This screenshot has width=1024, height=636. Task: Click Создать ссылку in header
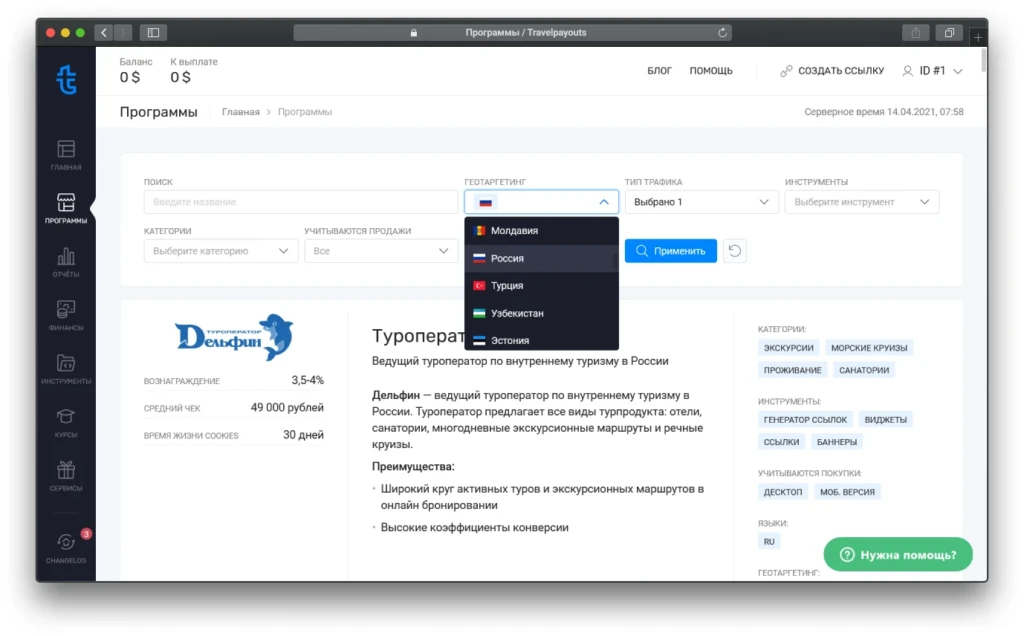pyautogui.click(x=832, y=71)
